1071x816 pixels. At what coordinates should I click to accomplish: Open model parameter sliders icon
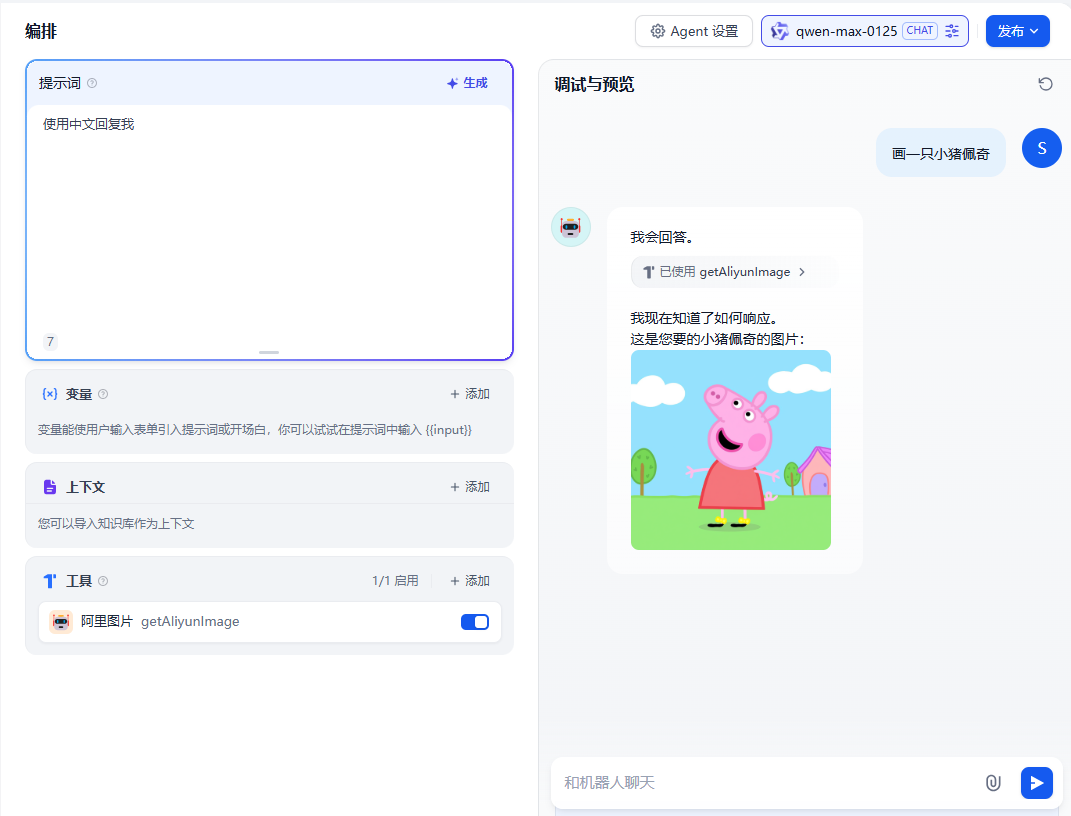click(952, 31)
